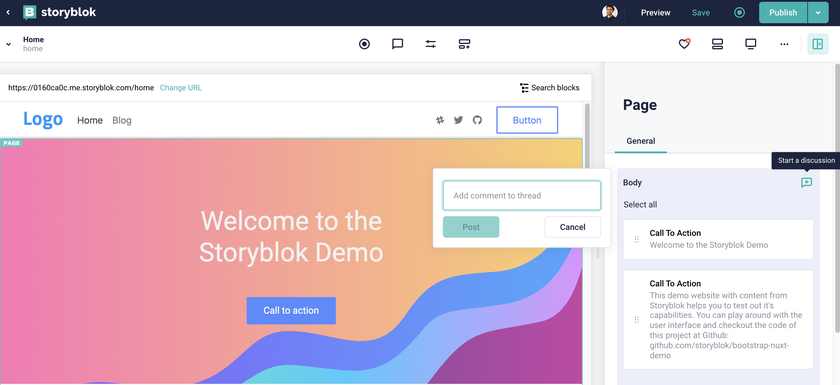840x385 pixels.
Task: Open the Preview link
Action: (656, 12)
